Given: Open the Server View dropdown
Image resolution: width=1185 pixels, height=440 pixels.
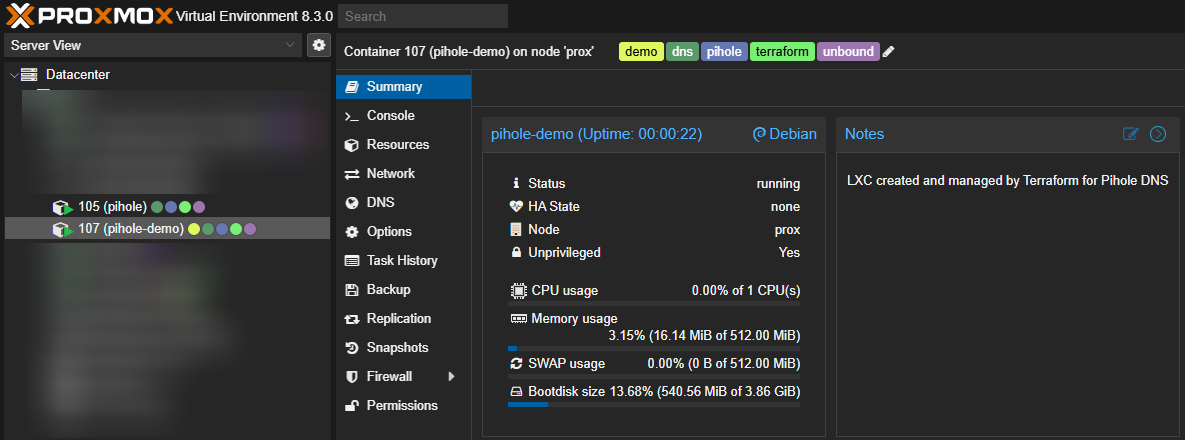Looking at the screenshot, I should [153, 45].
